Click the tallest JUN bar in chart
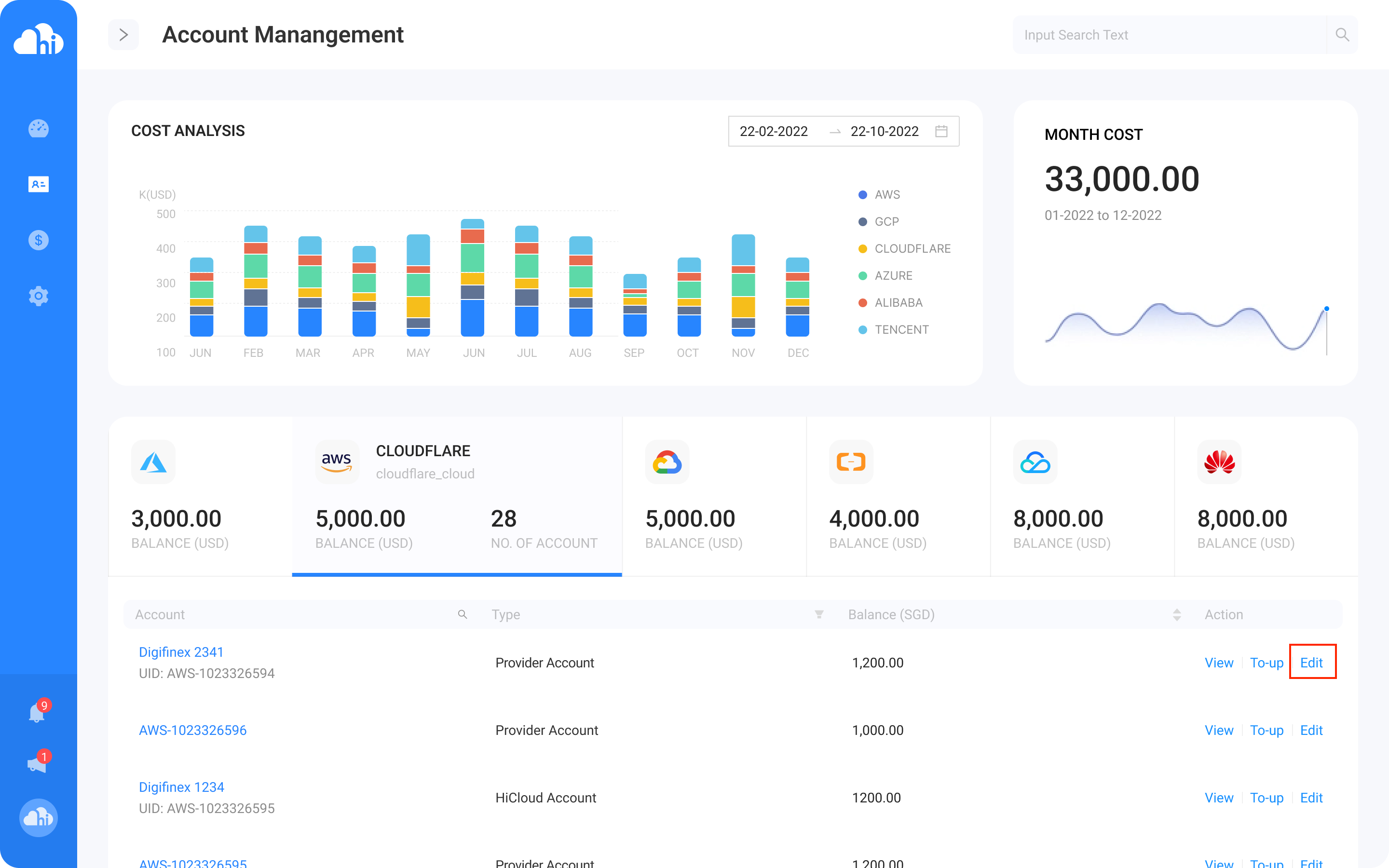Viewport: 1389px width, 868px height. click(472, 277)
